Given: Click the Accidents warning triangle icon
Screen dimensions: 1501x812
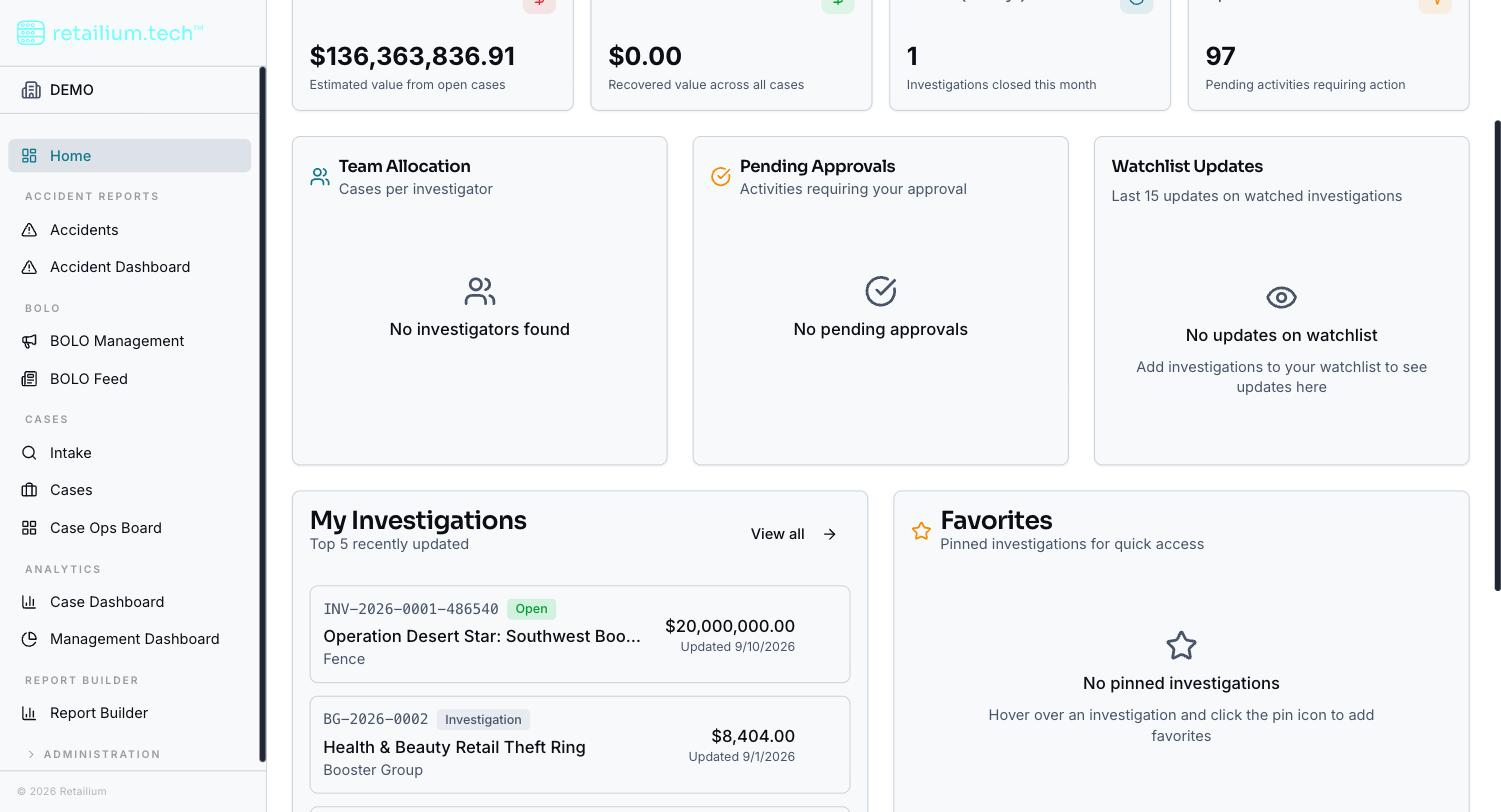Looking at the screenshot, I should (29, 230).
